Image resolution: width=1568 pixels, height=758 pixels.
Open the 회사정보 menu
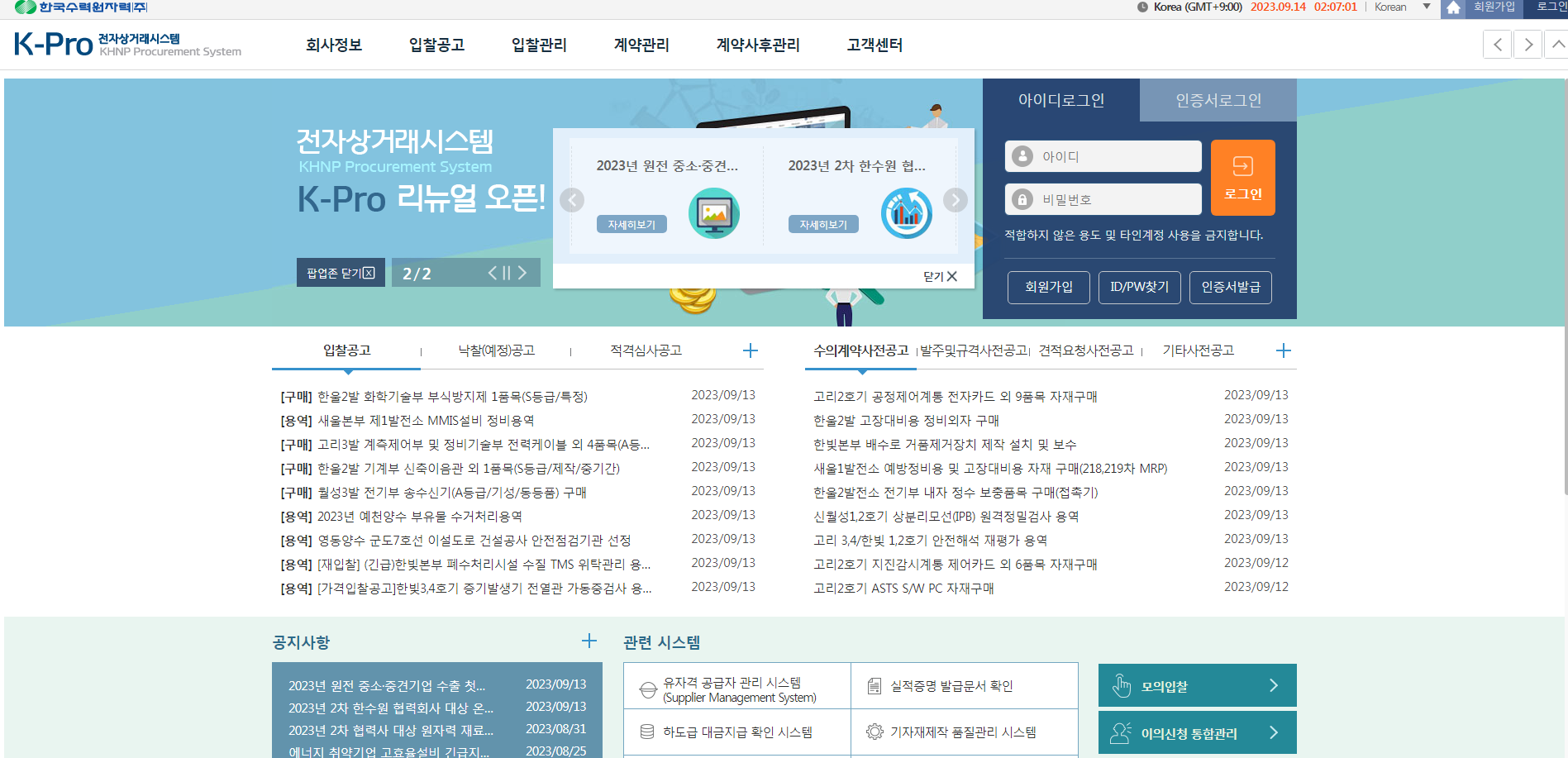334,45
